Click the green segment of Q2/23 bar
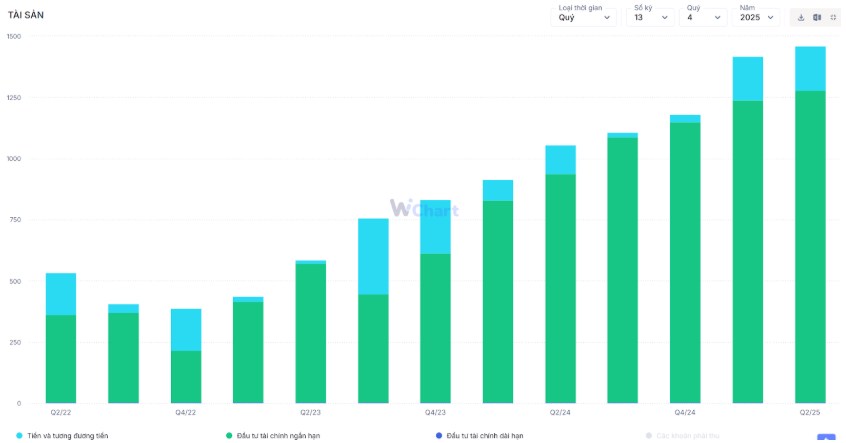The image size is (846, 443). click(311, 333)
